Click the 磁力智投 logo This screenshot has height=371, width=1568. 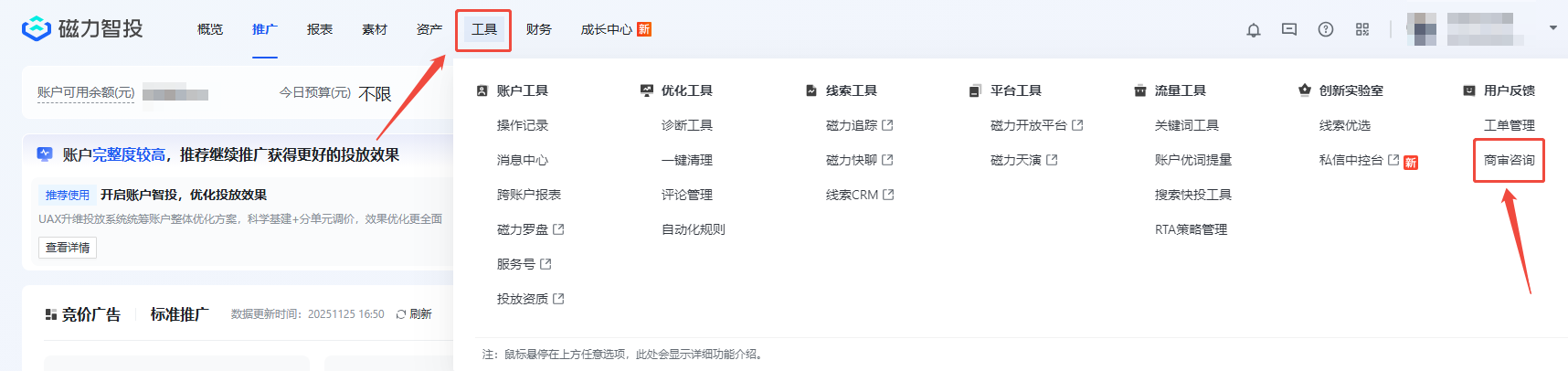click(x=82, y=29)
